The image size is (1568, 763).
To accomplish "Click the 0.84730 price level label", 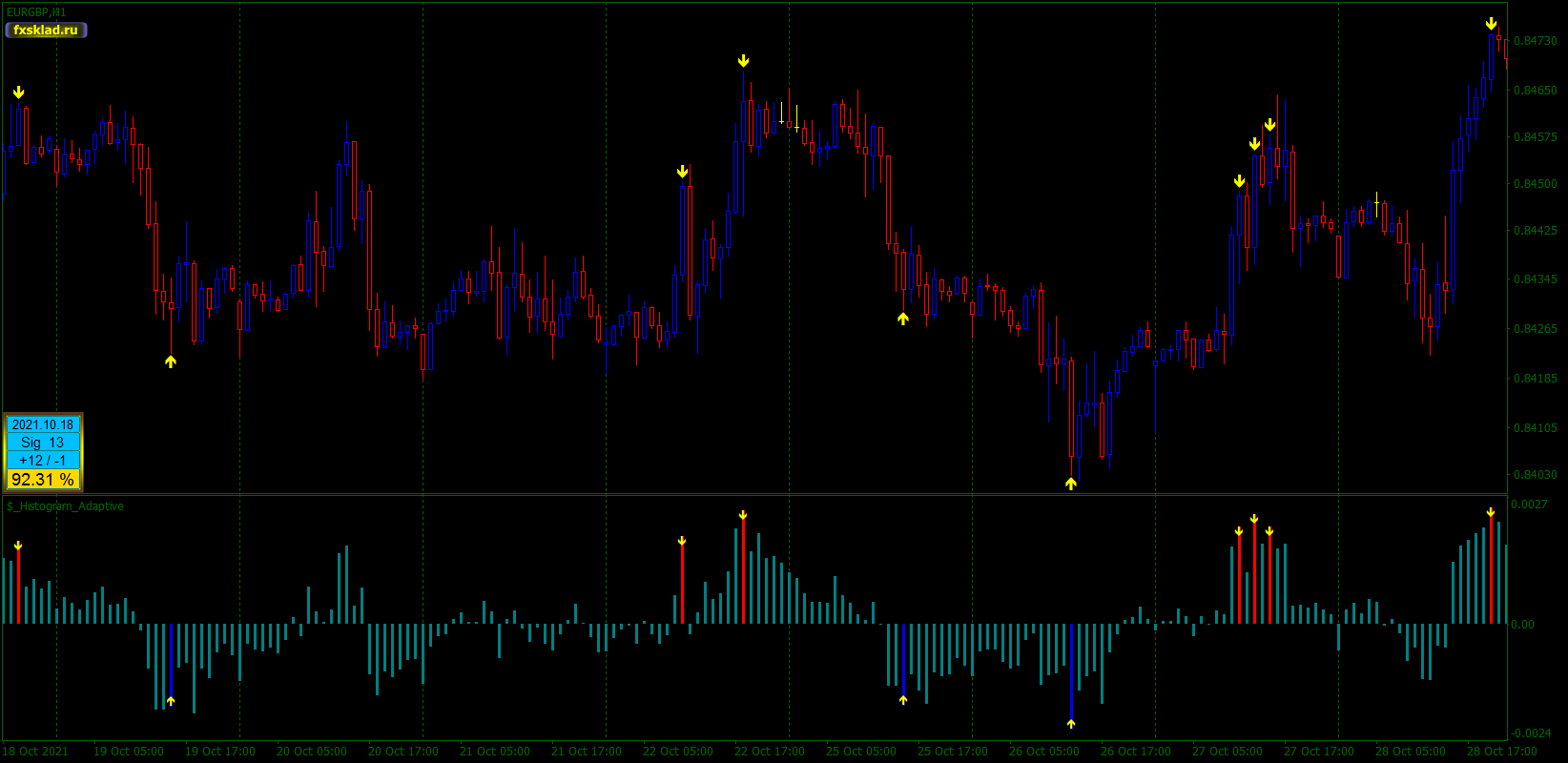I will click(x=1536, y=41).
